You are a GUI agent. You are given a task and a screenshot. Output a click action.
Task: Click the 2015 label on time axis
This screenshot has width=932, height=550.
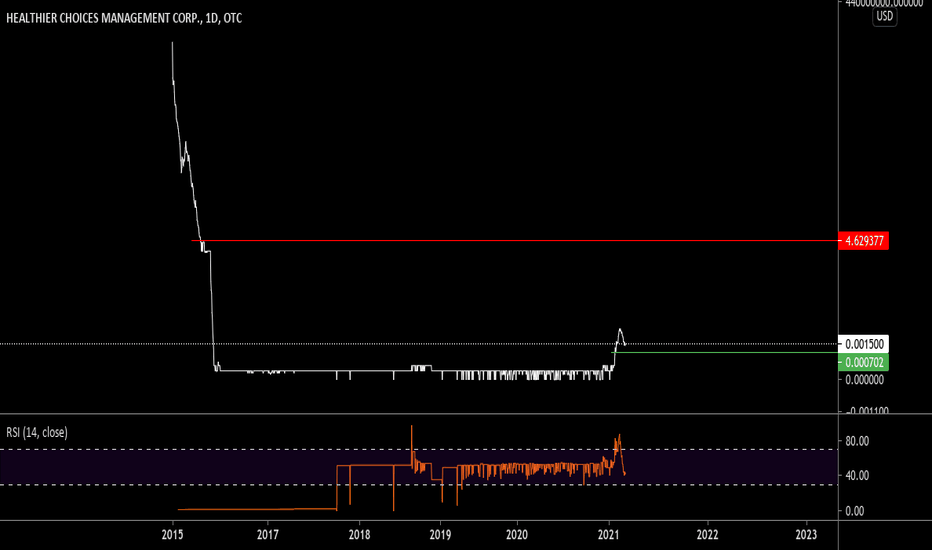172,535
